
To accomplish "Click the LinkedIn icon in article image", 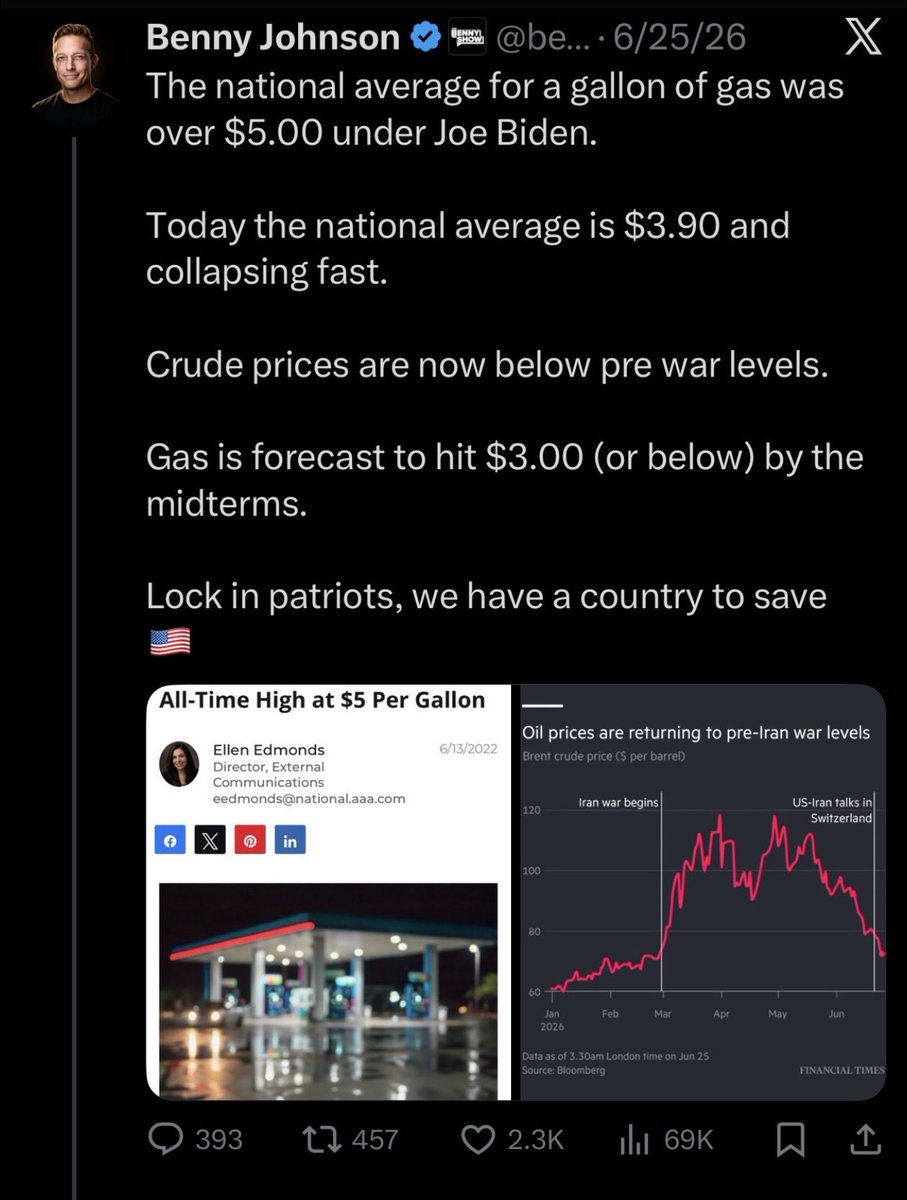I will point(290,841).
